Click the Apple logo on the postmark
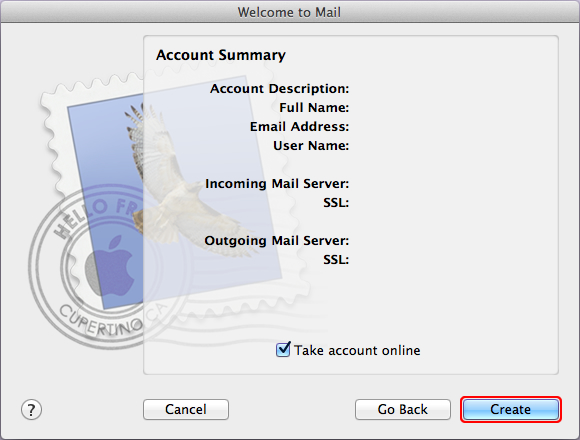580x440 pixels. [x=110, y=265]
